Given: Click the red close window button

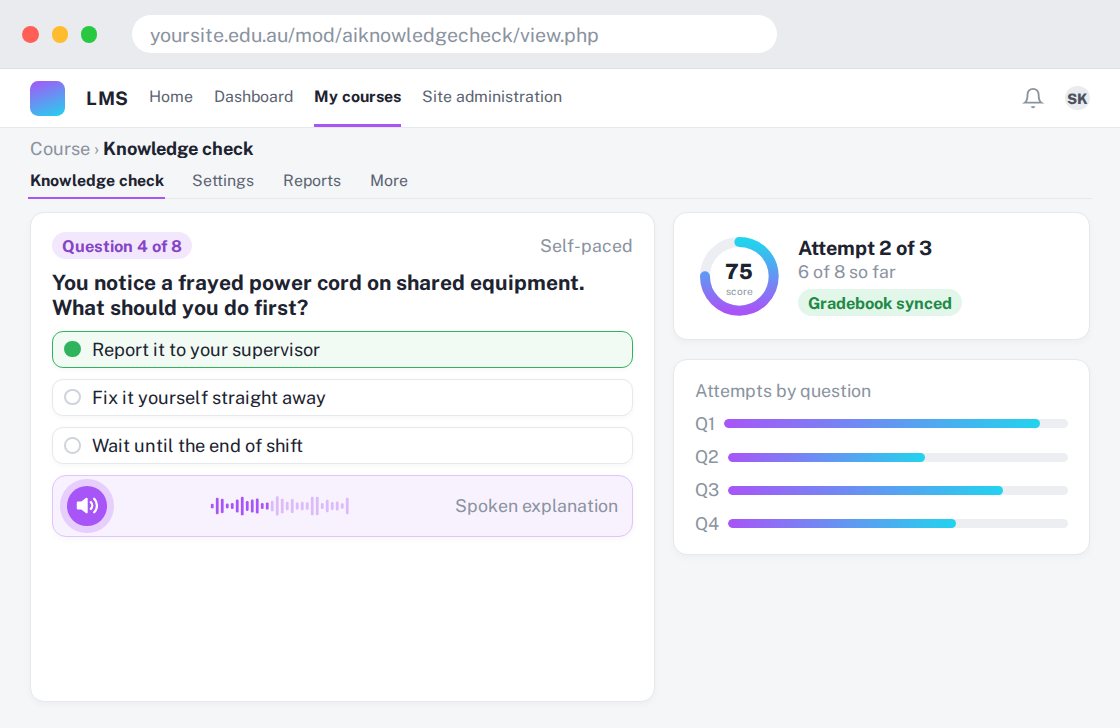Looking at the screenshot, I should [x=31, y=34].
